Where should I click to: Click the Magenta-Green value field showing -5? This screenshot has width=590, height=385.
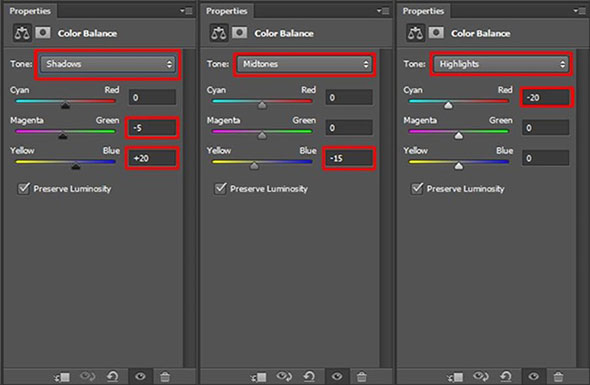point(152,128)
